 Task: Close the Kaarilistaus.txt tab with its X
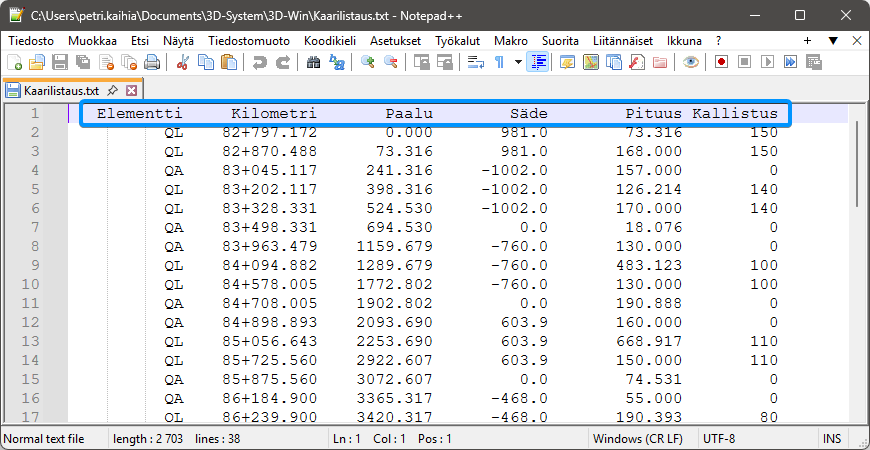130,90
